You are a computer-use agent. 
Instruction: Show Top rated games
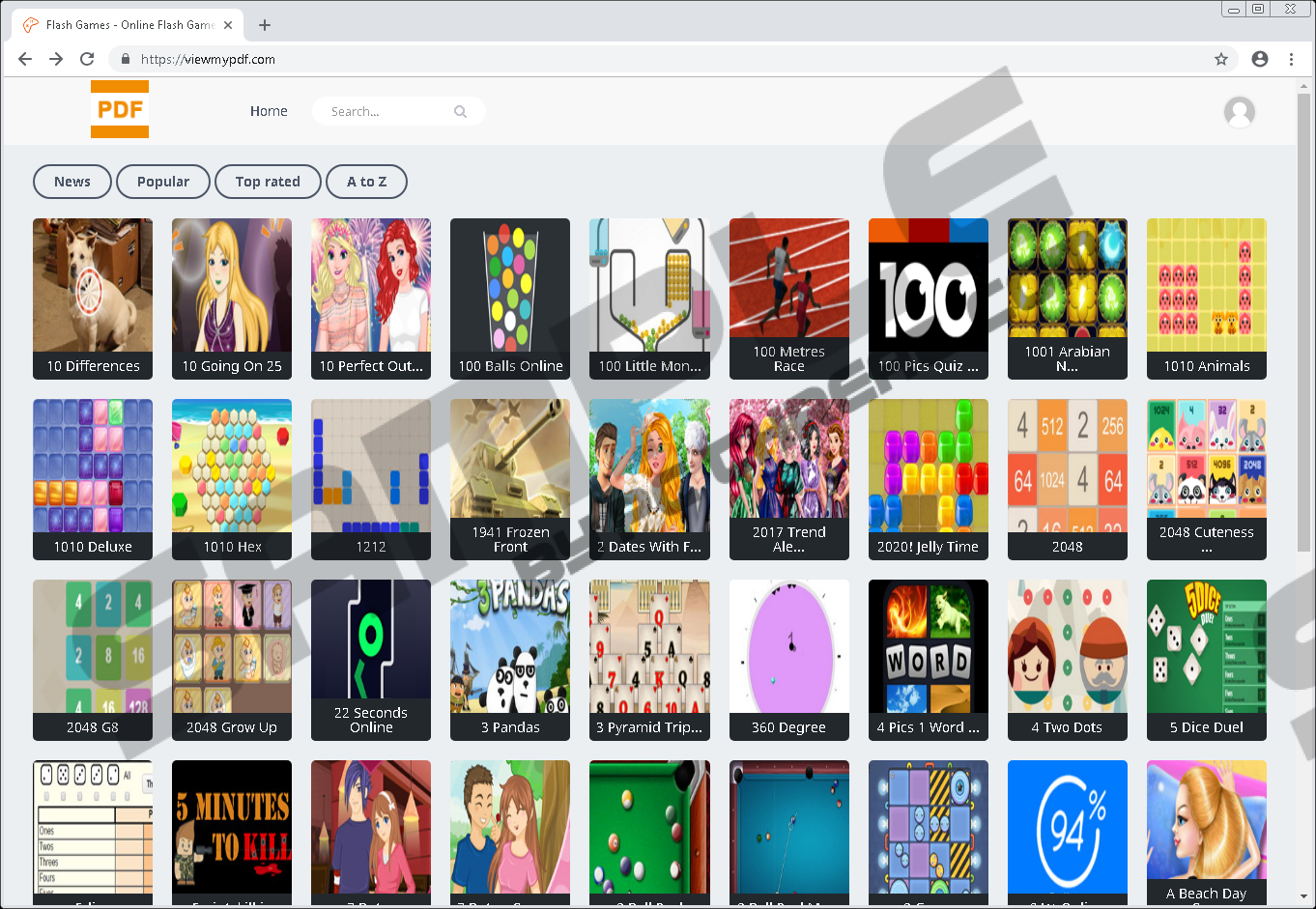tap(268, 182)
